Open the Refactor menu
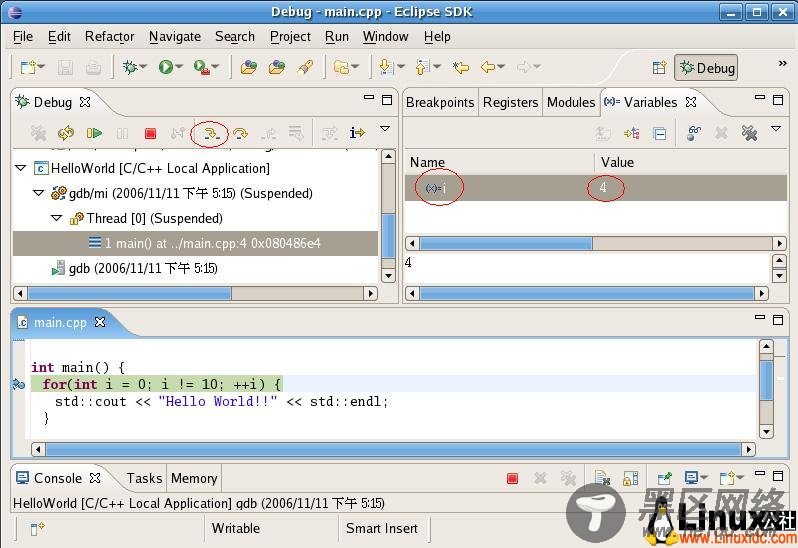Image resolution: width=798 pixels, height=548 pixels. [109, 37]
